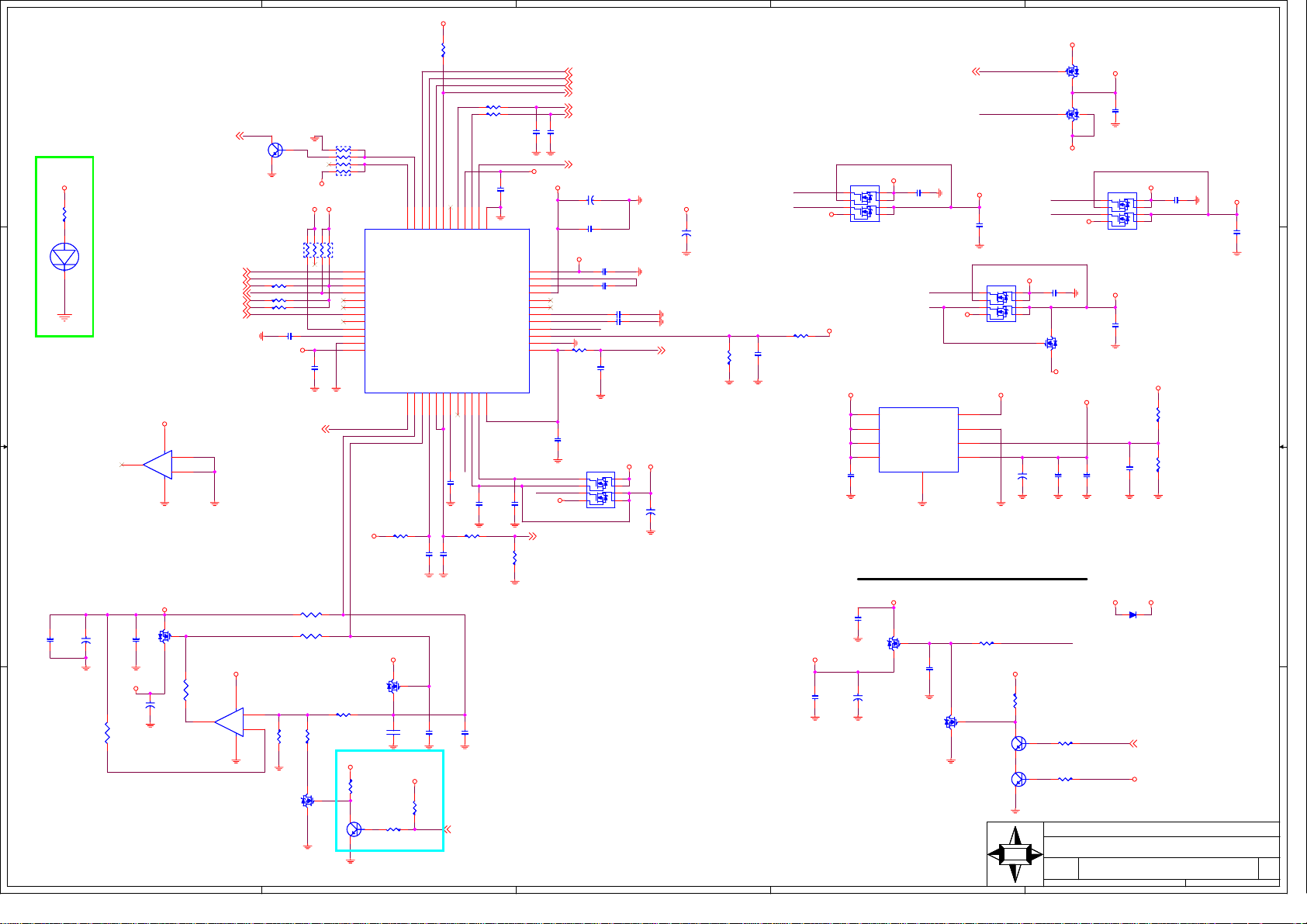
Task: Select the transistor whose base resistor reaches an off-page connector
Action: point(1019,743)
